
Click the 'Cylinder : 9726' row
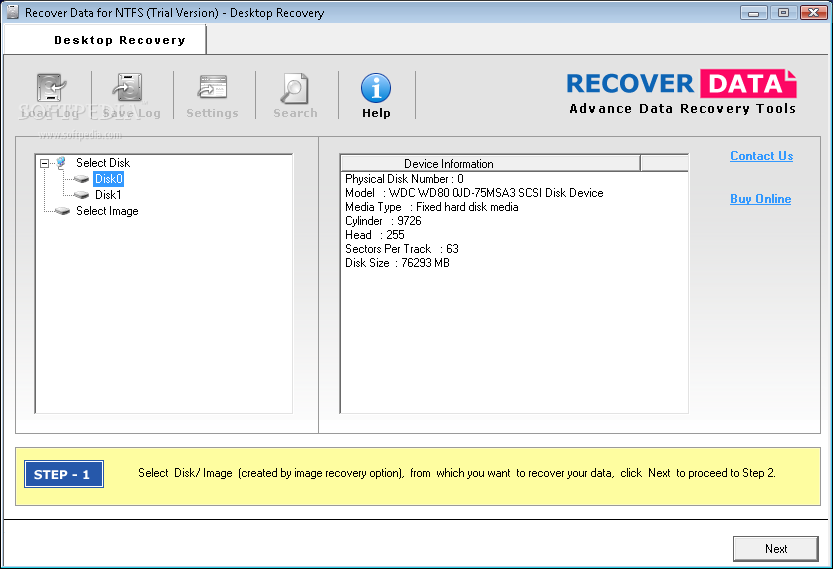point(383,220)
